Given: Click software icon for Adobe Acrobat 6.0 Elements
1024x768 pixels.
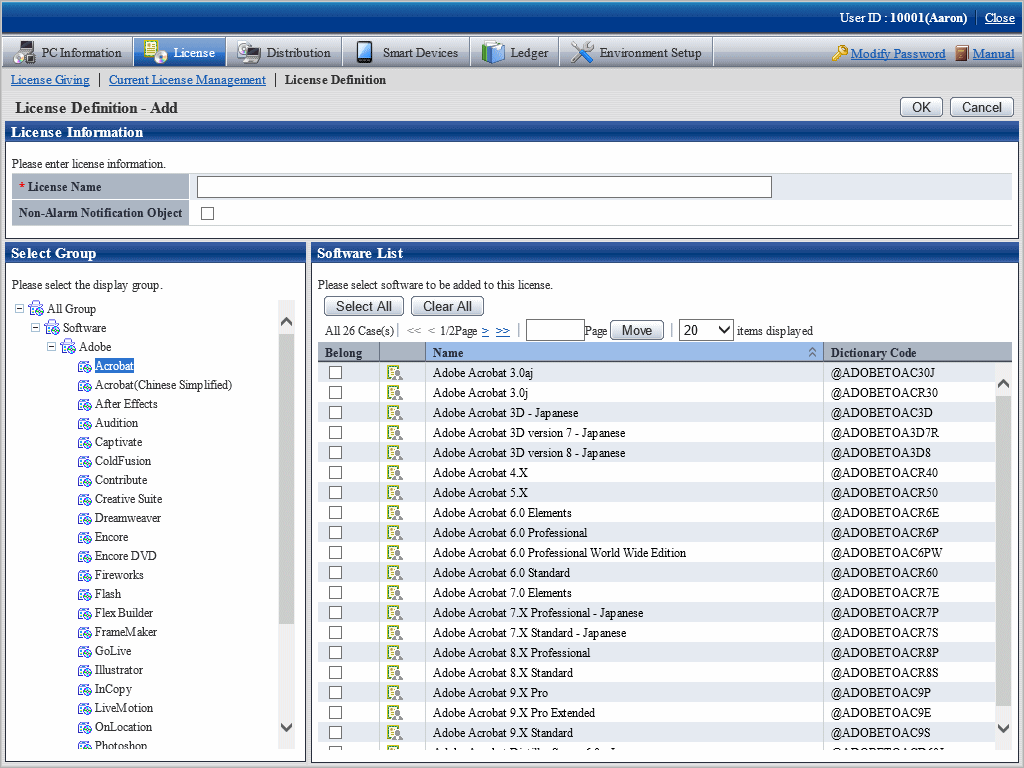Looking at the screenshot, I should [394, 513].
